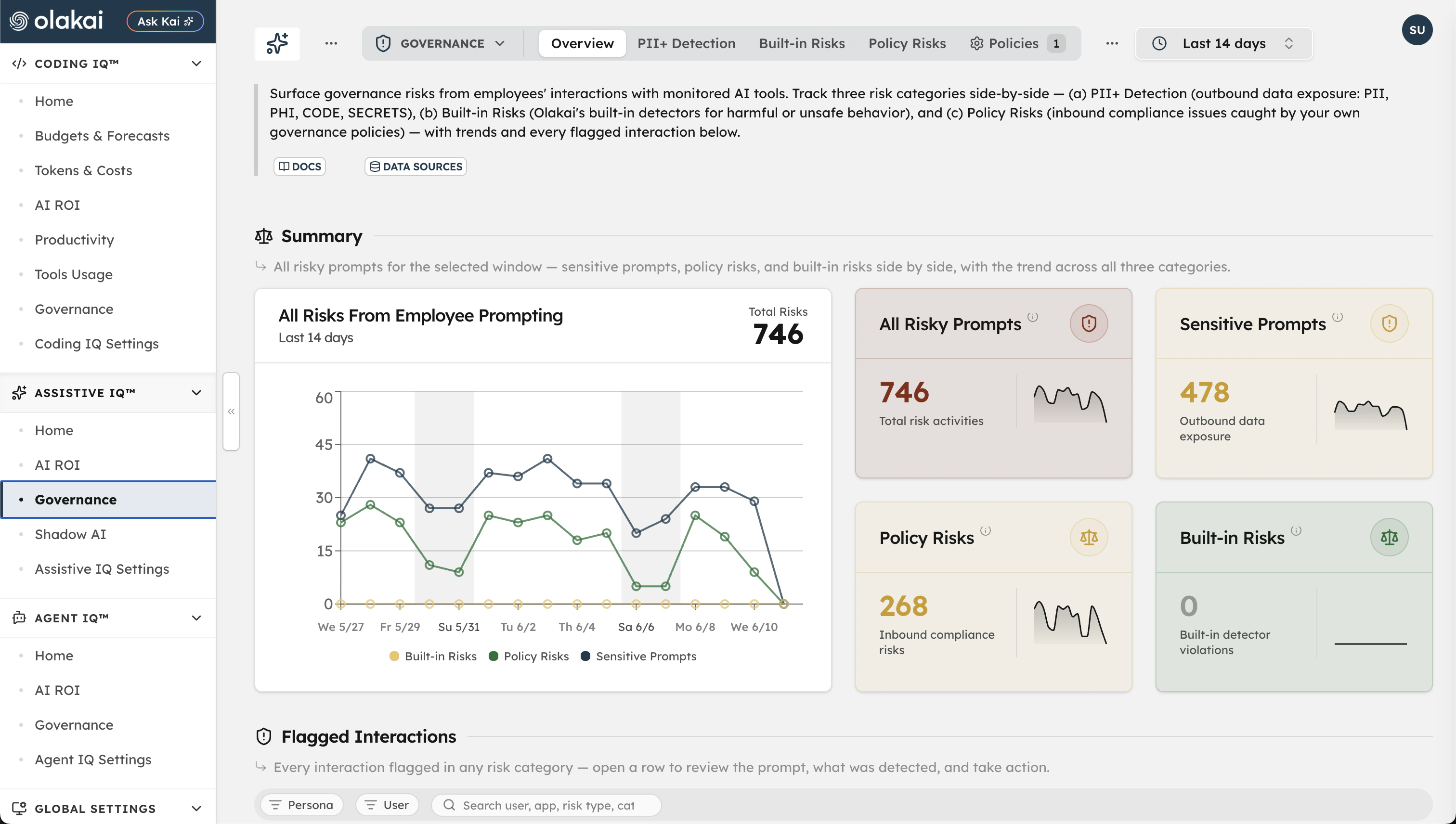
Task: Click the info icon beside All Risky Prompts
Action: pos(1033,317)
